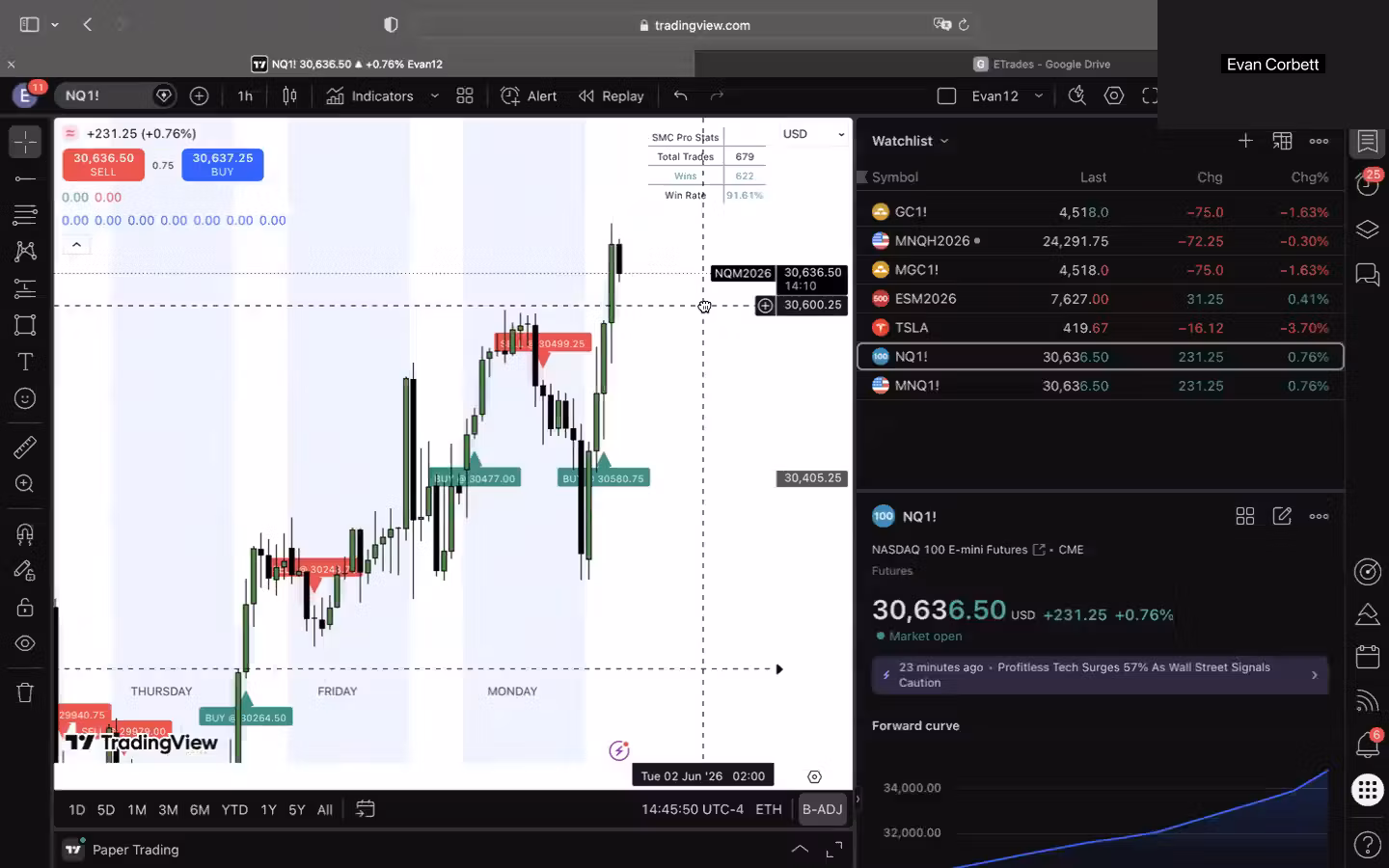Open the emoji icons tool
1389x868 pixels.
point(25,398)
